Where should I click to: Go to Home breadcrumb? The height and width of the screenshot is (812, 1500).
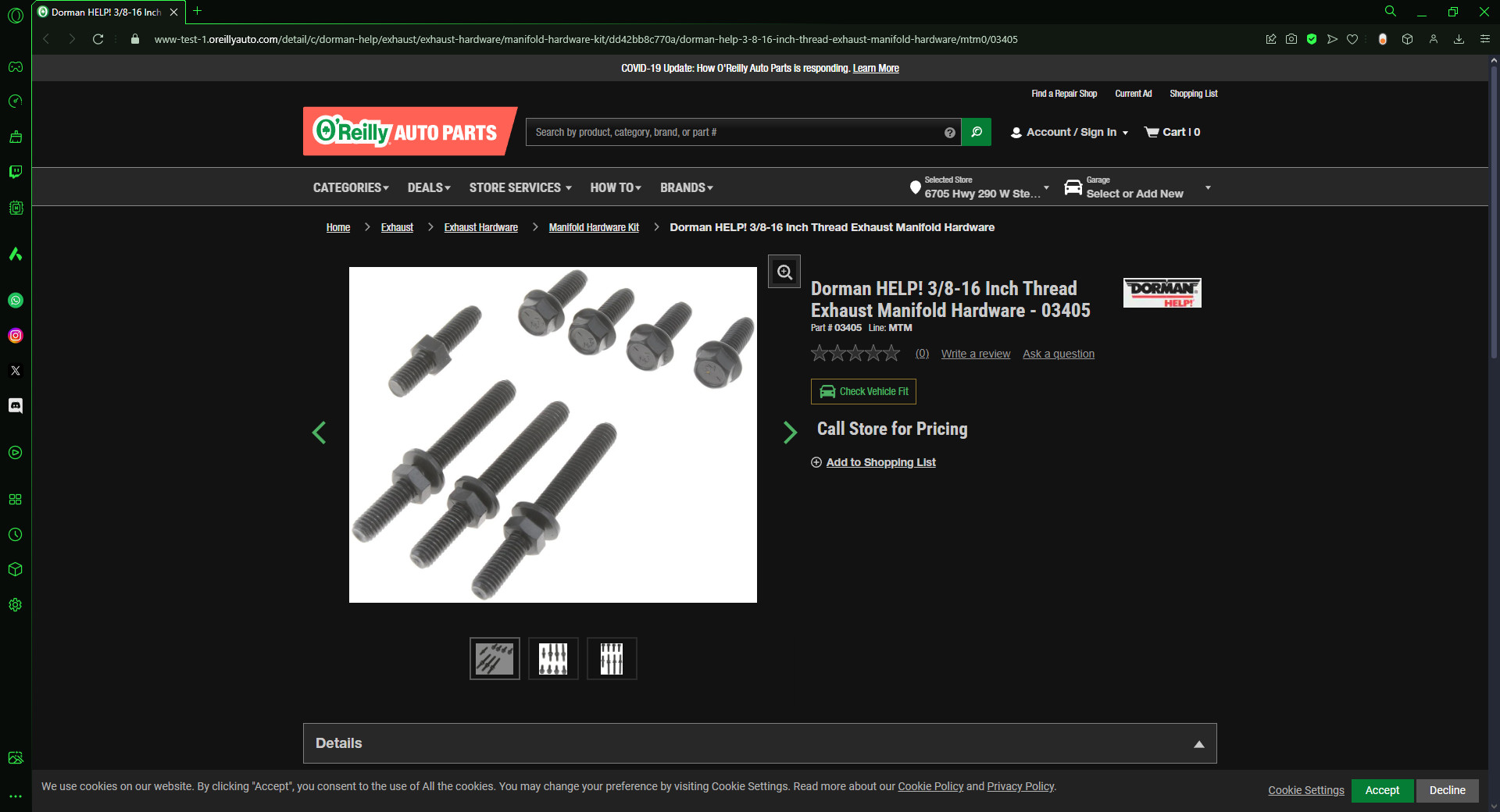338,227
